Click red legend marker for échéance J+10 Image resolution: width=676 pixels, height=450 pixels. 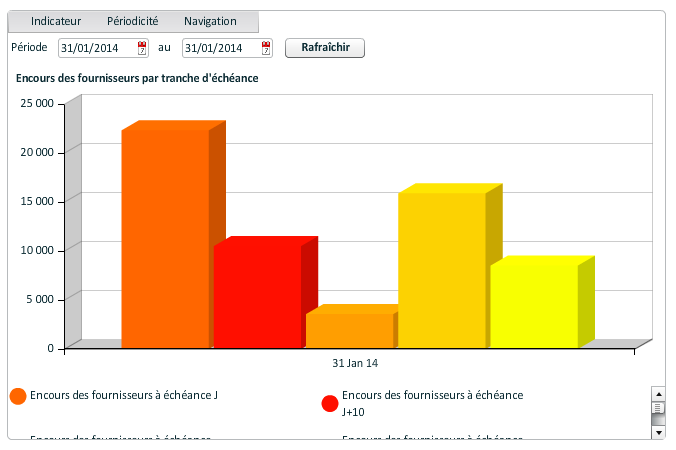[330, 403]
